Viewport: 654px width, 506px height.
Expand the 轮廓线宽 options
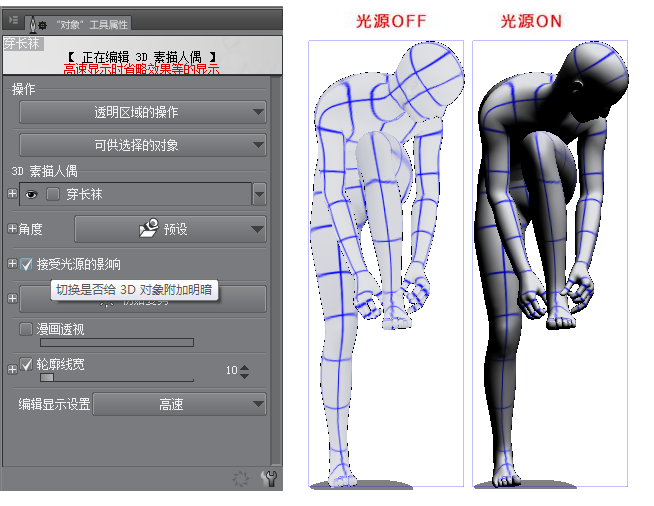click(x=12, y=370)
